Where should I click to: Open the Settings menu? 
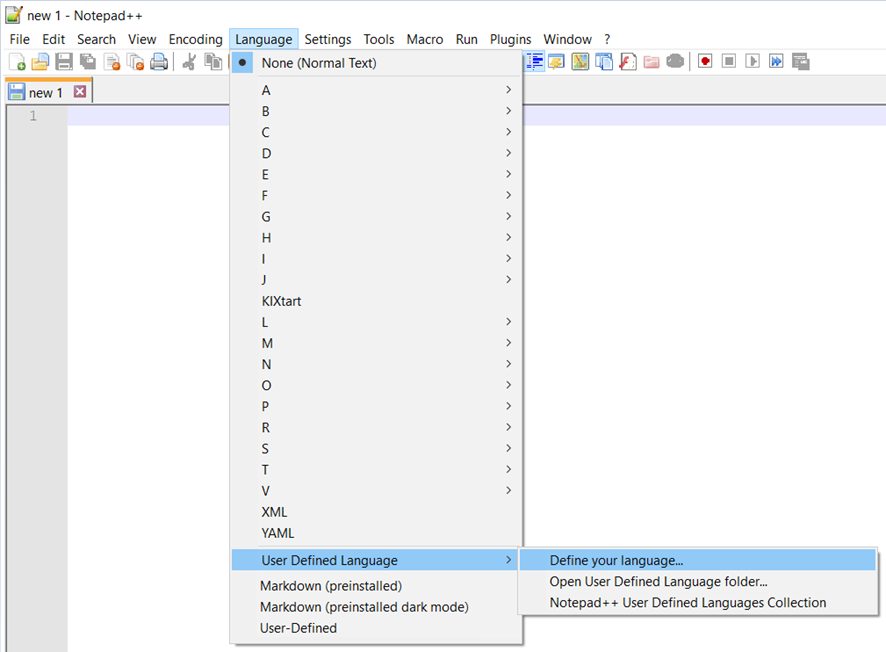328,39
